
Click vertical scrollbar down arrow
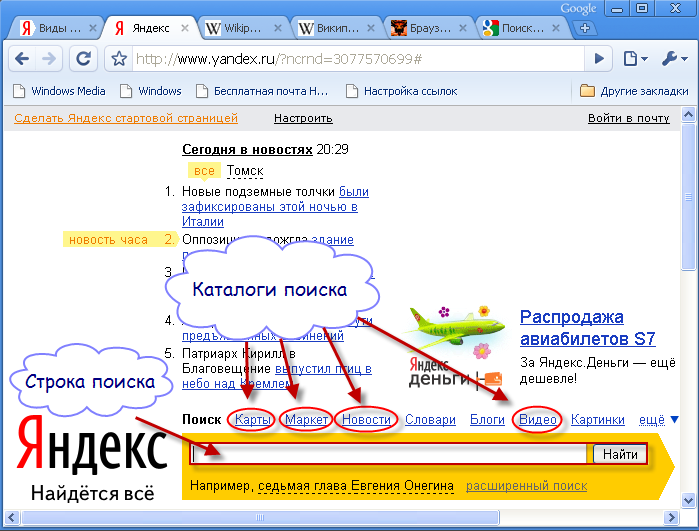[689, 501]
